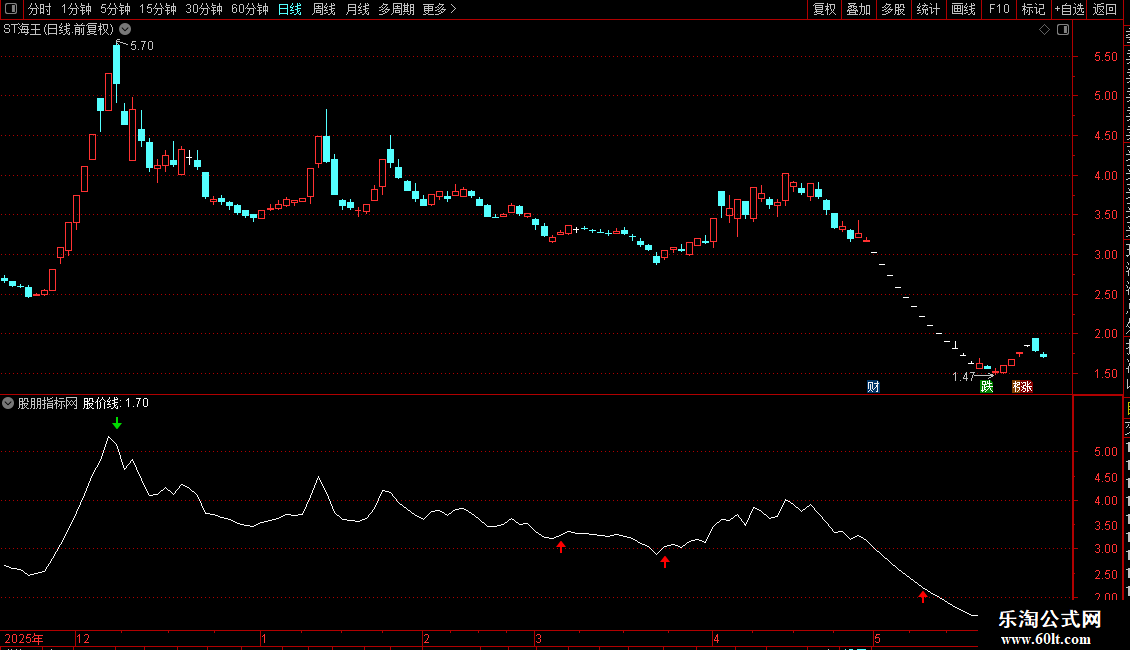The width and height of the screenshot is (1130, 650).
Task: Click the 返回 back button
Action: tap(1105, 9)
